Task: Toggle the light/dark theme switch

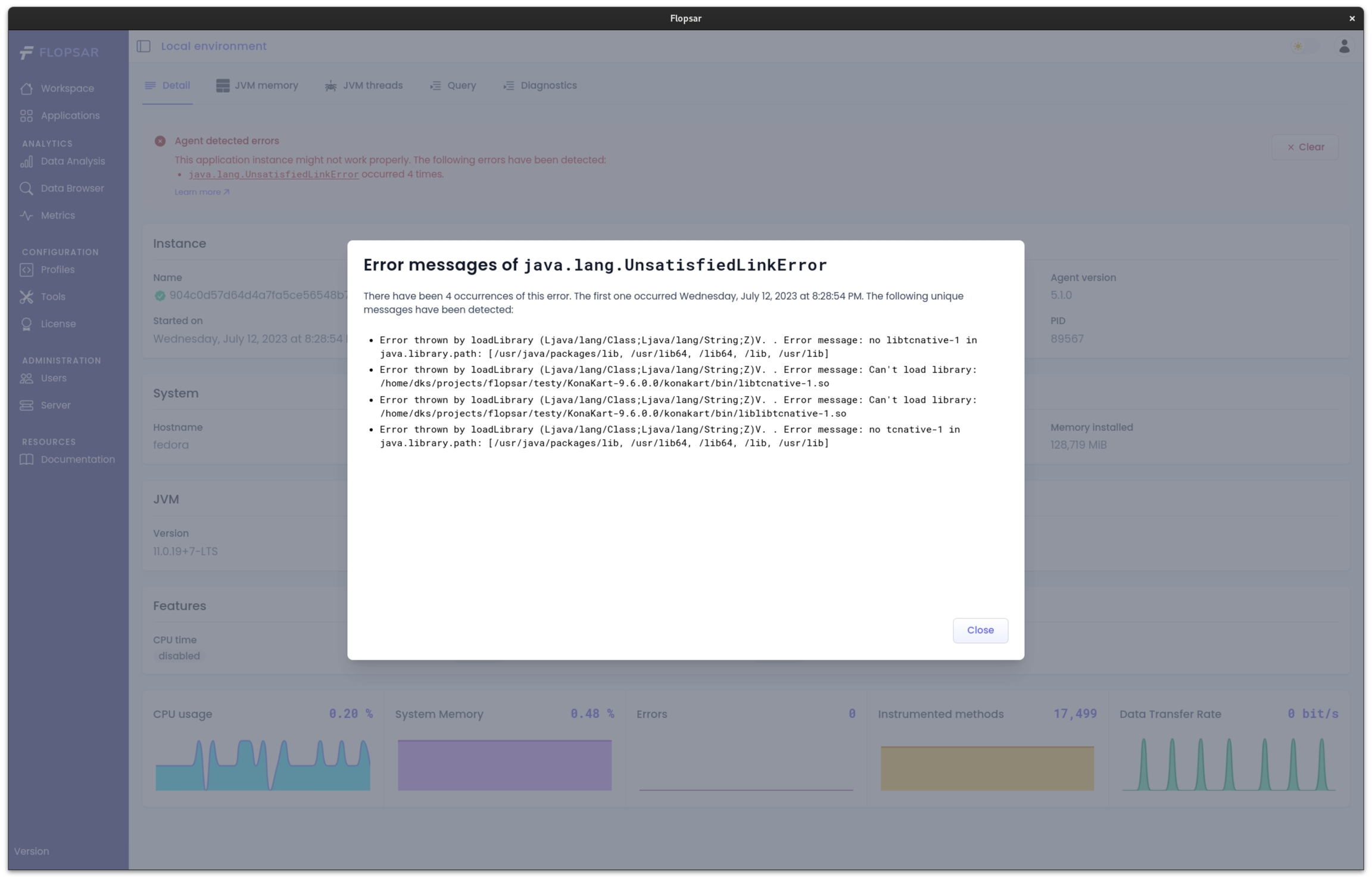Action: 1304,46
